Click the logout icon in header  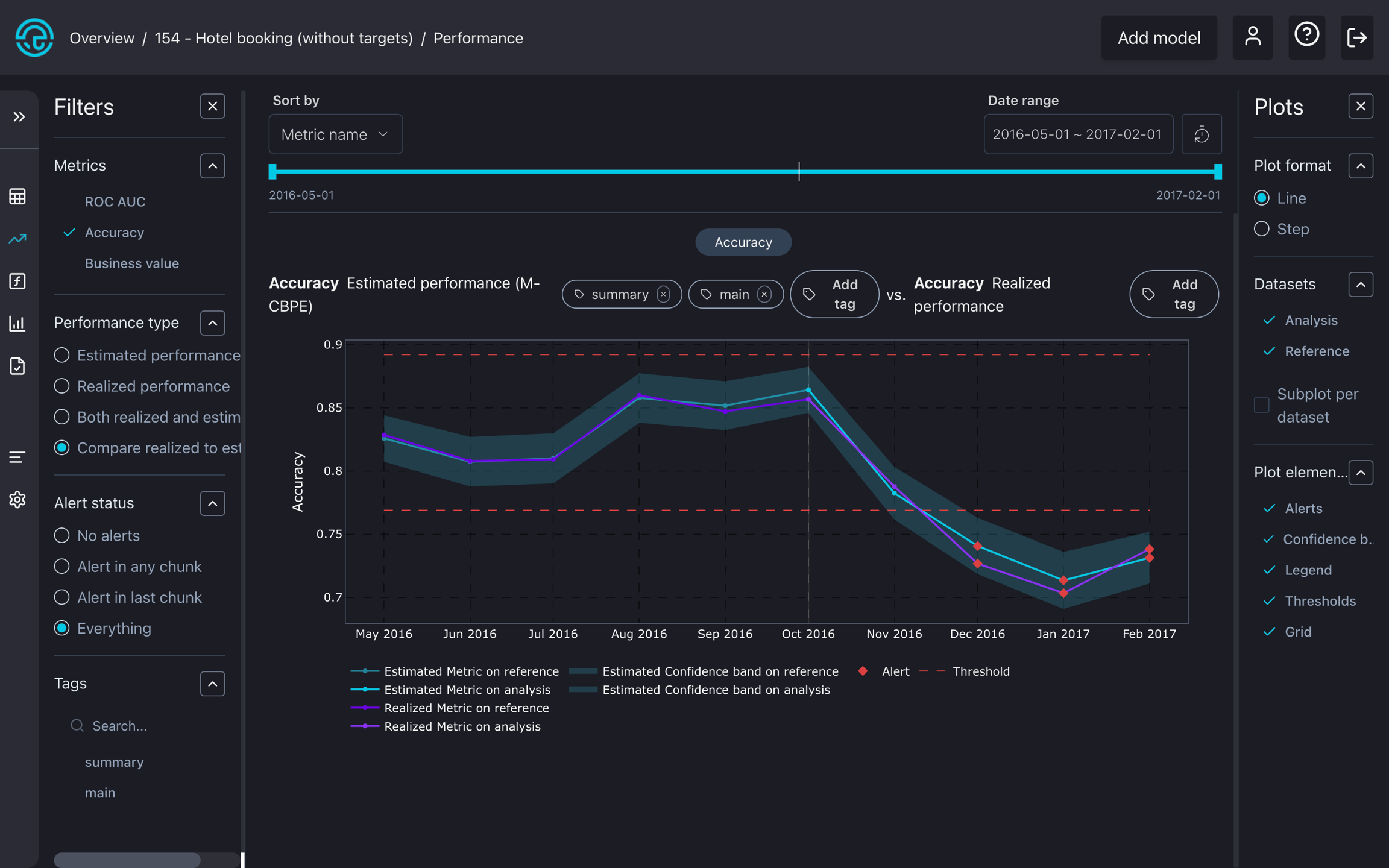click(x=1356, y=37)
